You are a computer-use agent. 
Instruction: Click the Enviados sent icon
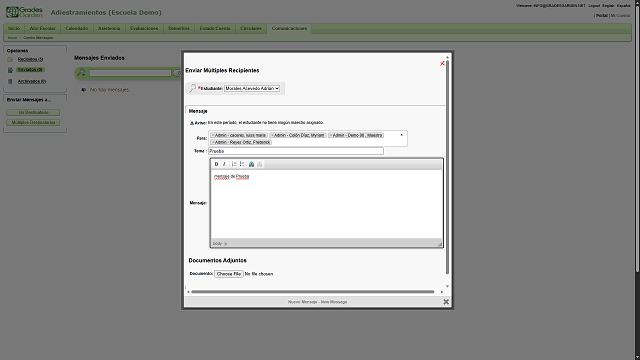tap(10, 70)
